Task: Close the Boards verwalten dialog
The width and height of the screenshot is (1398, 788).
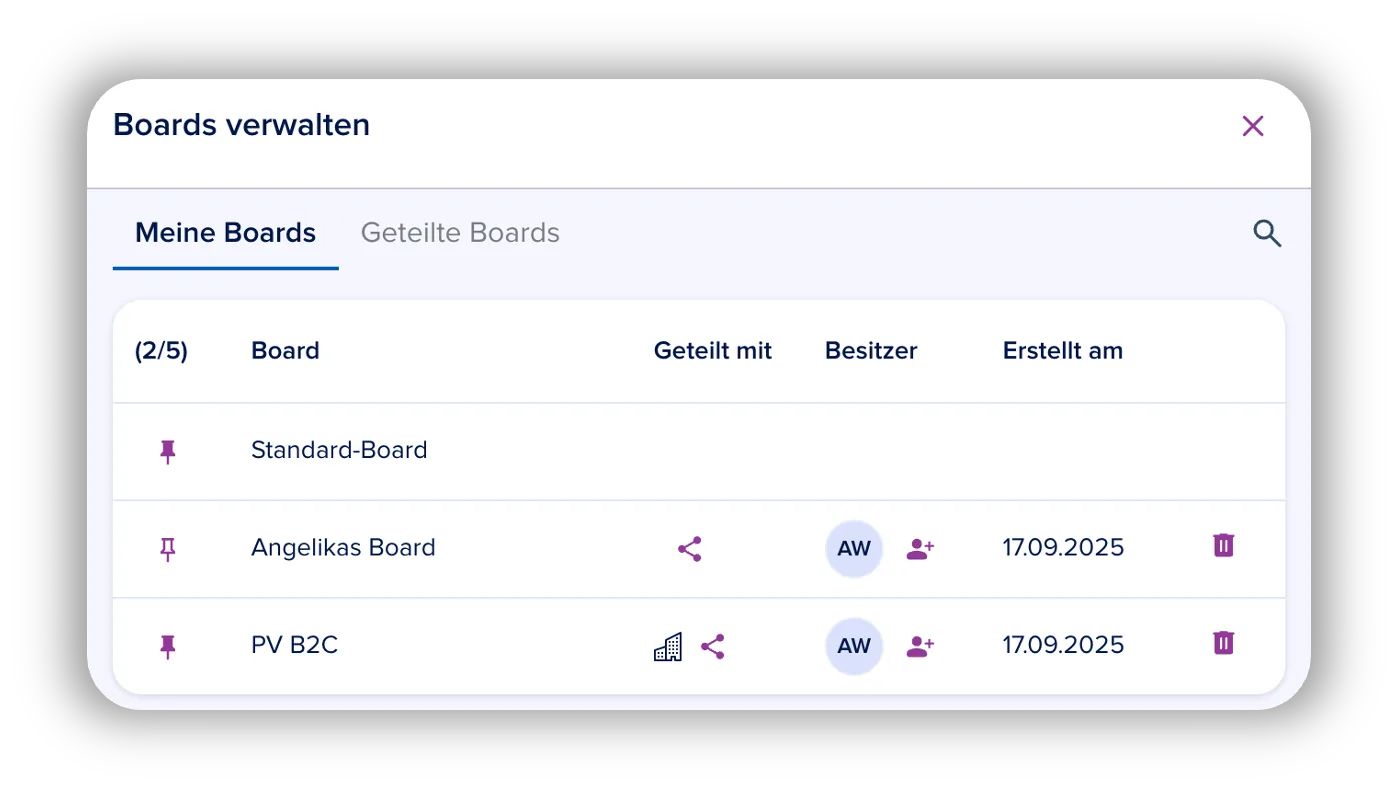Action: point(1253,125)
